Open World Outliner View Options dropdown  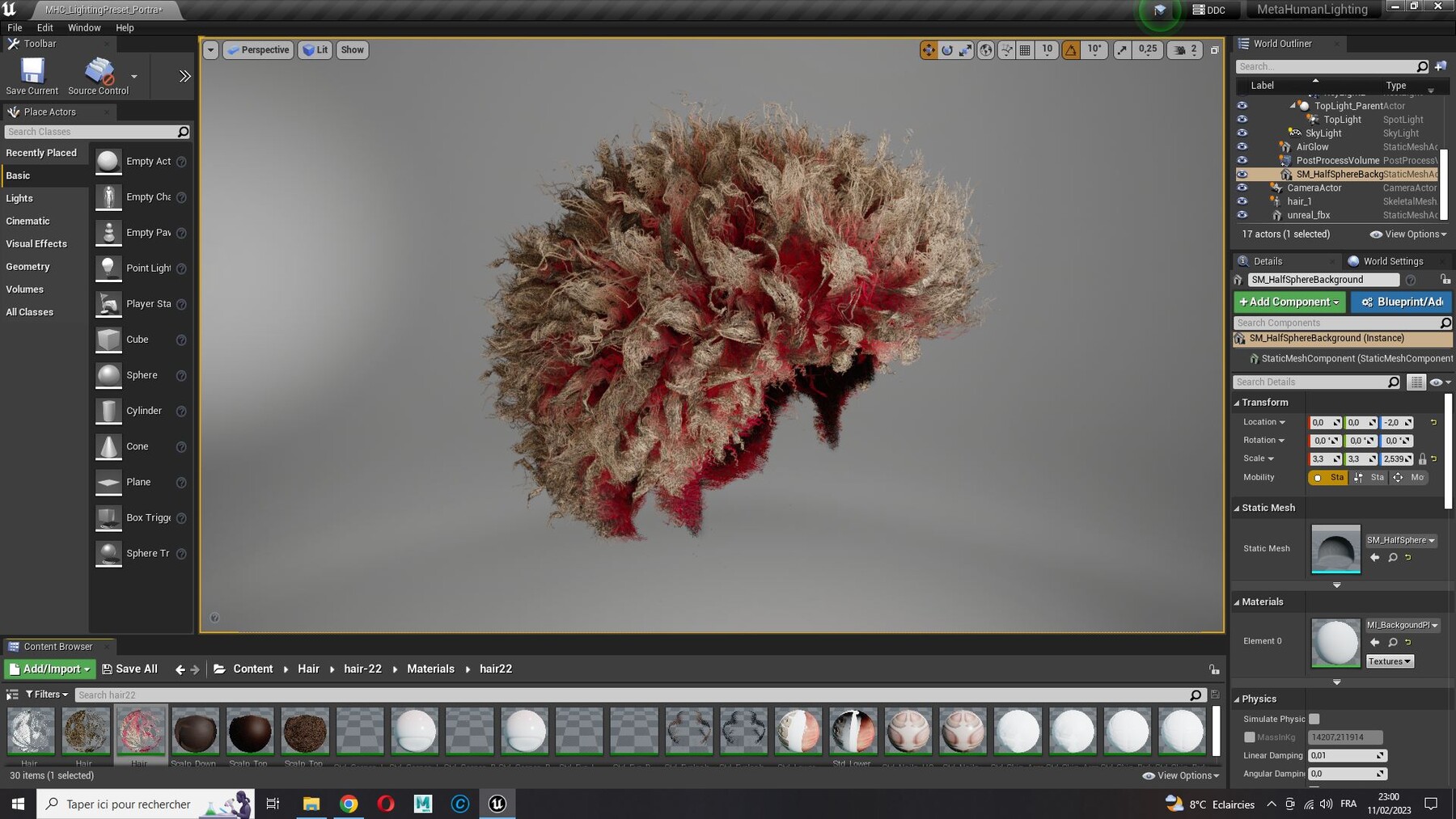tap(1408, 234)
